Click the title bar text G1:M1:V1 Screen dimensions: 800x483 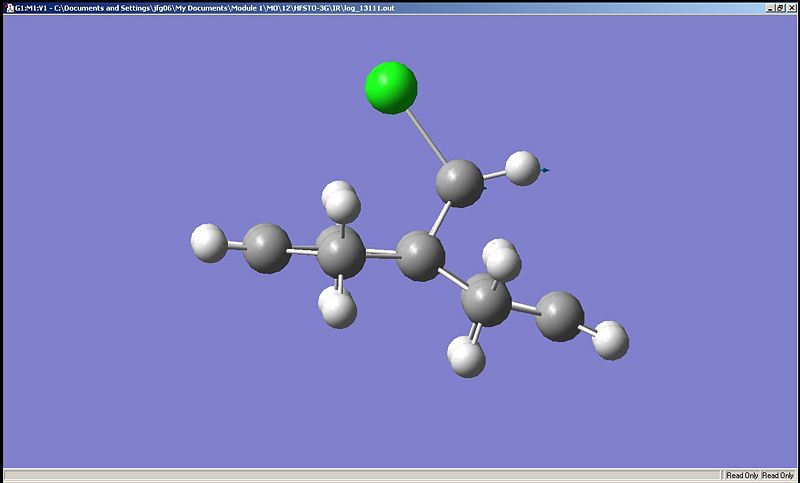click(31, 8)
